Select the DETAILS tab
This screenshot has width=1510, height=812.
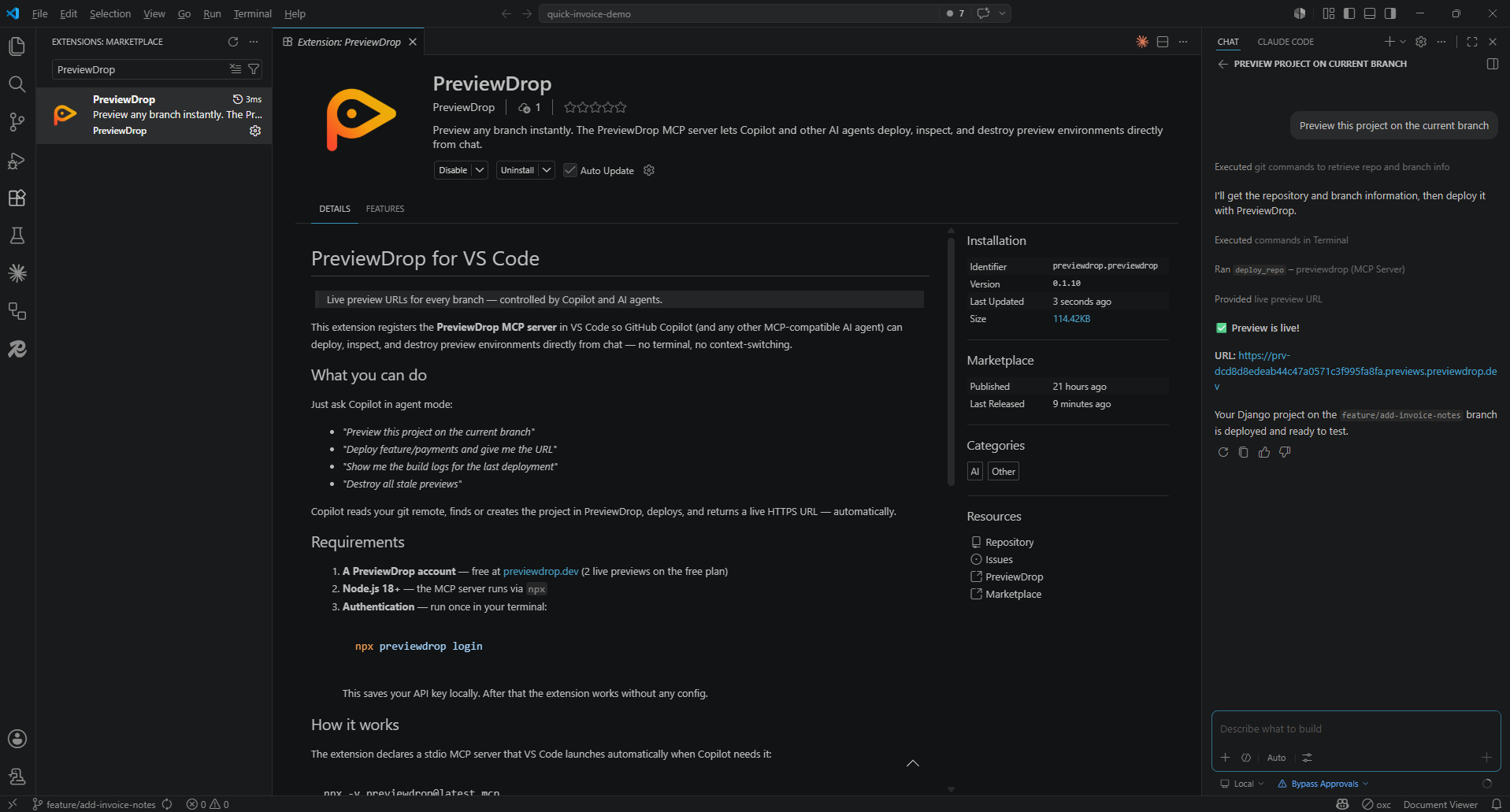click(x=335, y=209)
